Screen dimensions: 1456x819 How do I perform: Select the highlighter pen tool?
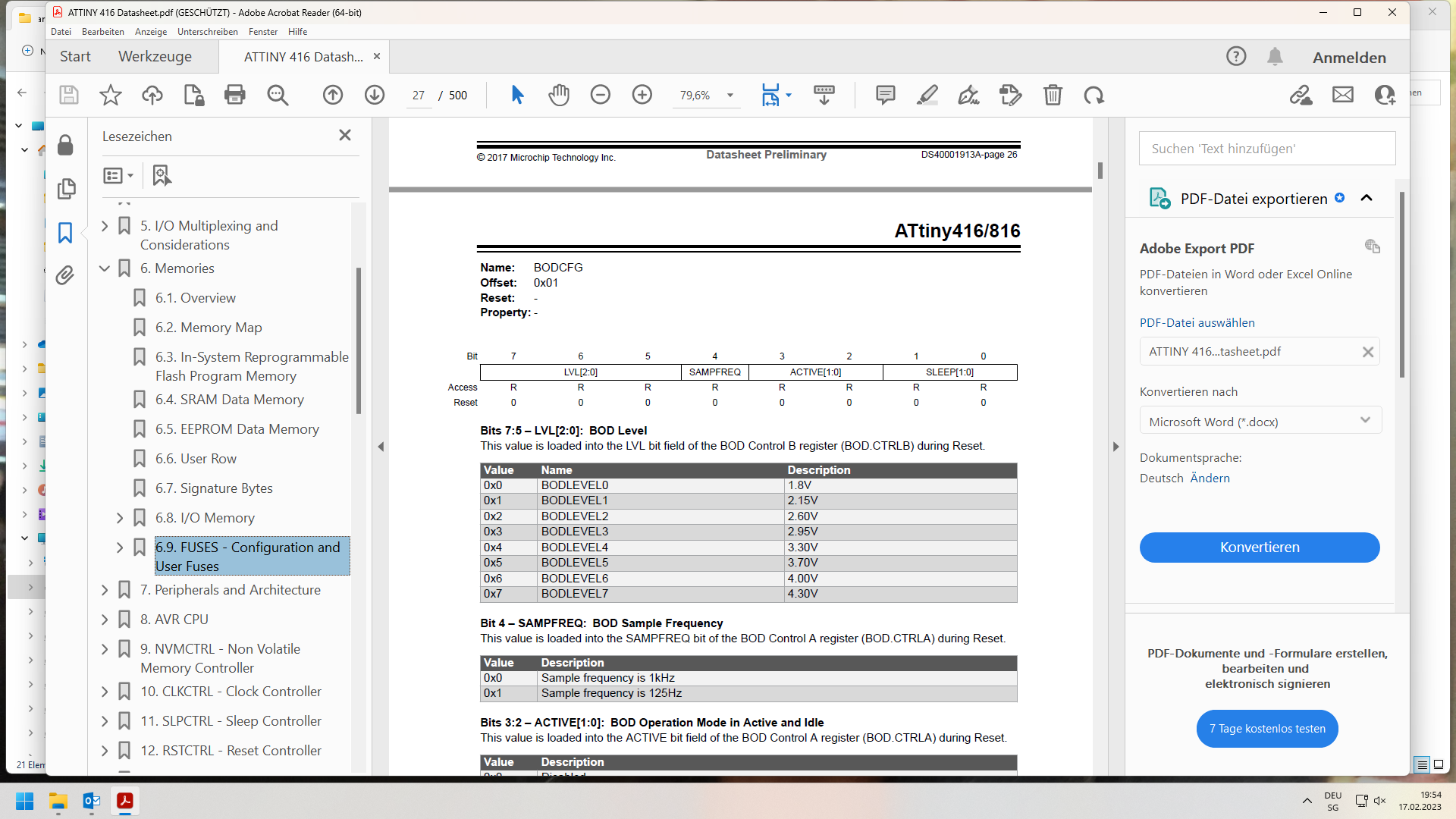(927, 95)
